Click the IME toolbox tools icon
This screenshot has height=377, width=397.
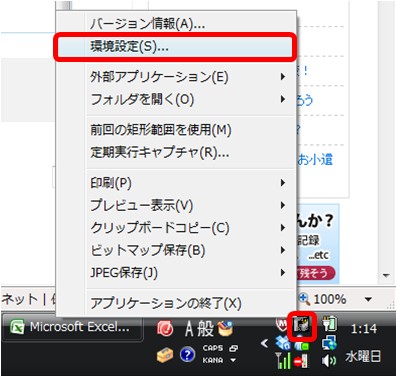pyautogui.click(x=225, y=328)
